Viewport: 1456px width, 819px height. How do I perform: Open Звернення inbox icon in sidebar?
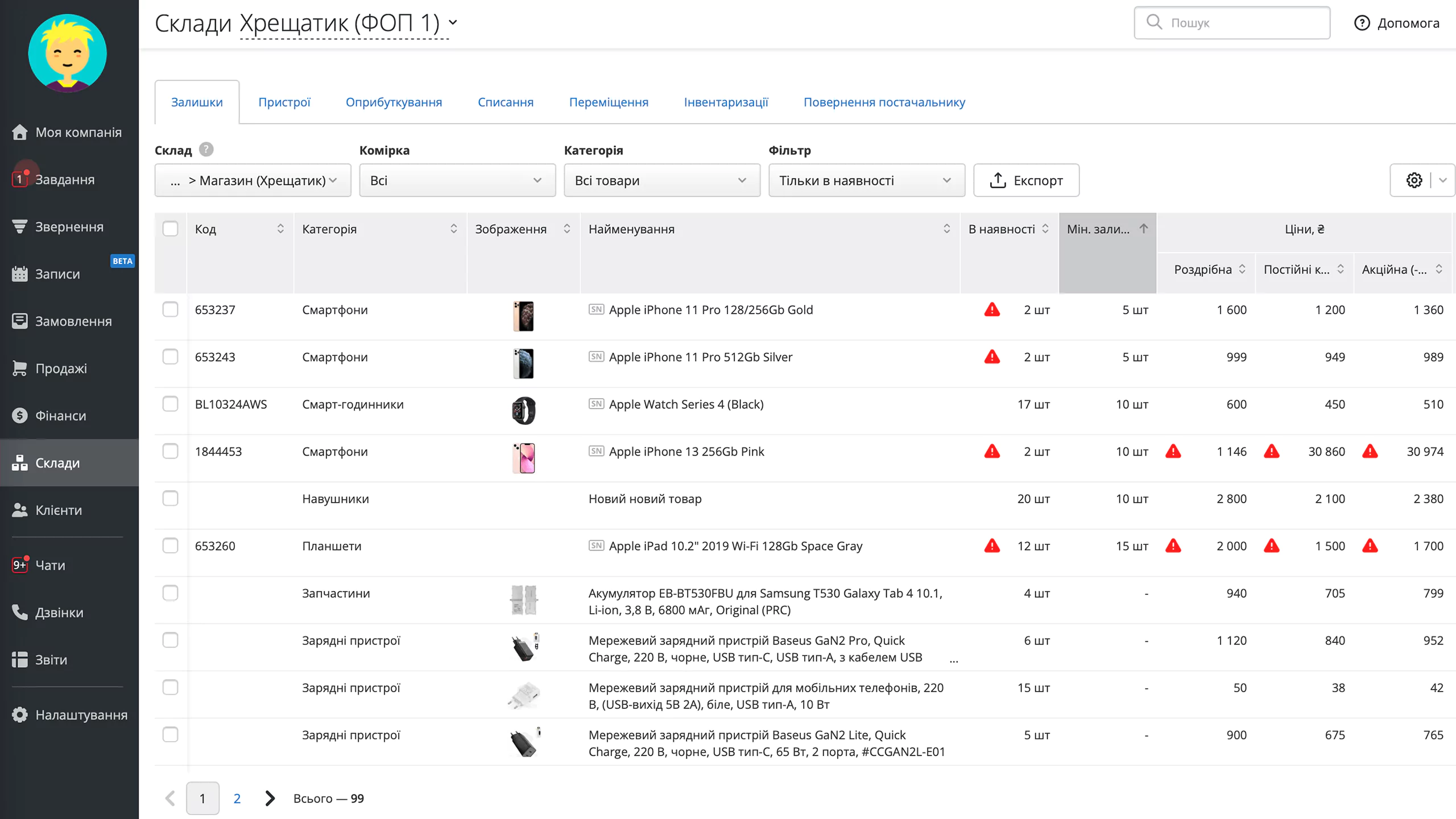tap(19, 226)
